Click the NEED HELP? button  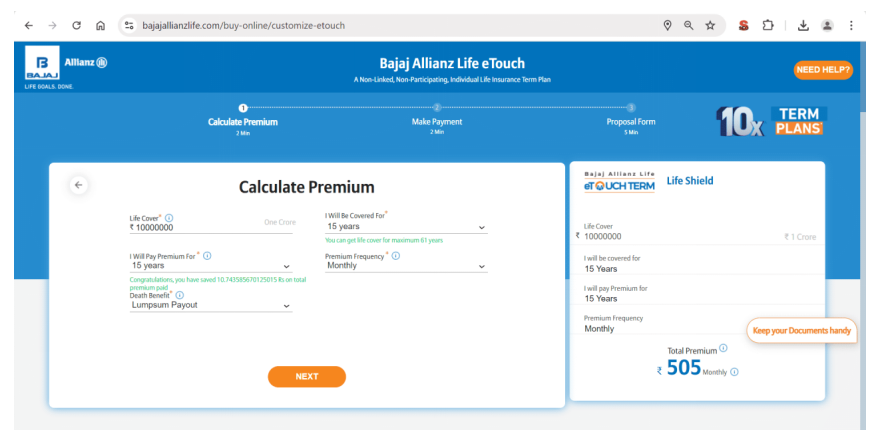pos(823,70)
